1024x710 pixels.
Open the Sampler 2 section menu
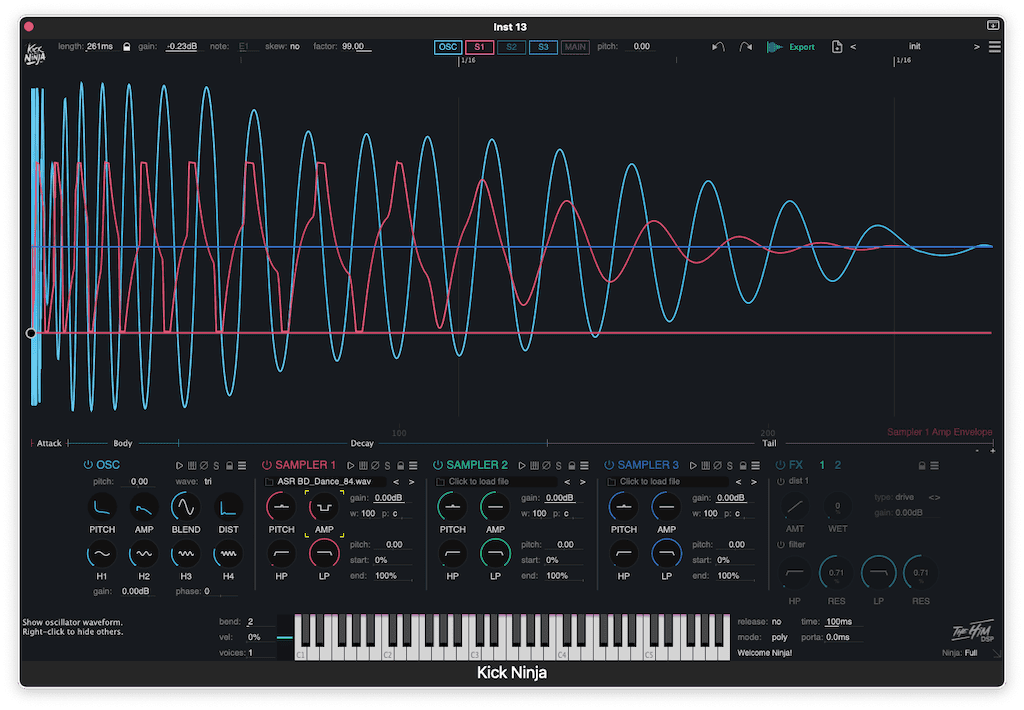584,466
